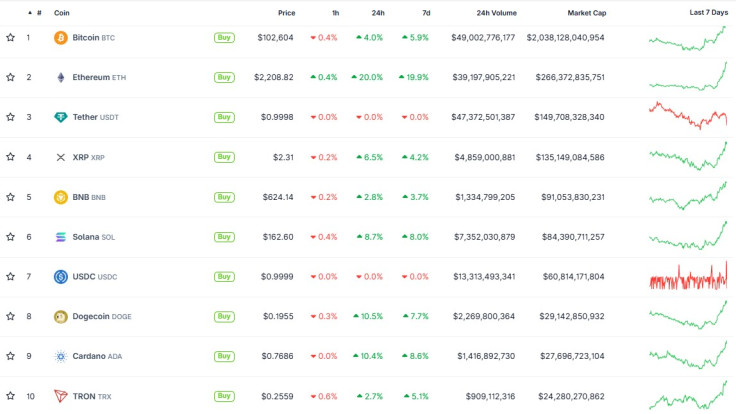The image size is (736, 414).
Task: Click the Ethereum diamond logo
Action: 61,77
